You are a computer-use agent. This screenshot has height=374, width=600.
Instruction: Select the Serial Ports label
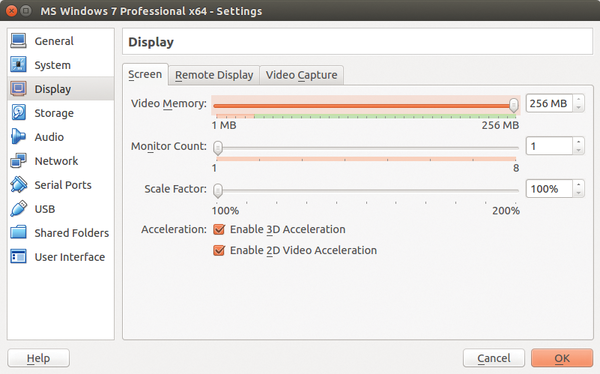[63, 185]
